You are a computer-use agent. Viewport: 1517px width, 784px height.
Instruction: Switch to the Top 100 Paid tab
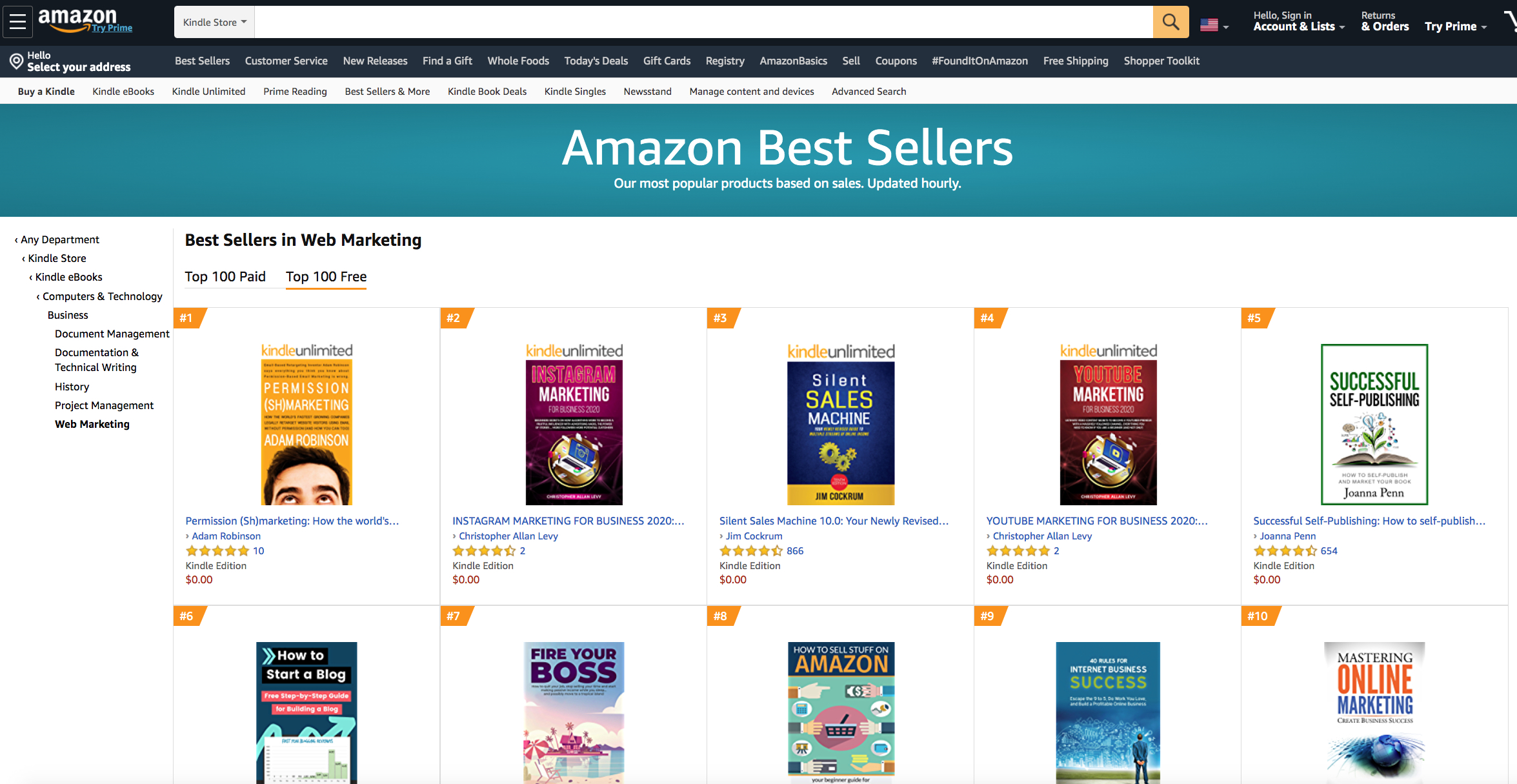[x=225, y=276]
